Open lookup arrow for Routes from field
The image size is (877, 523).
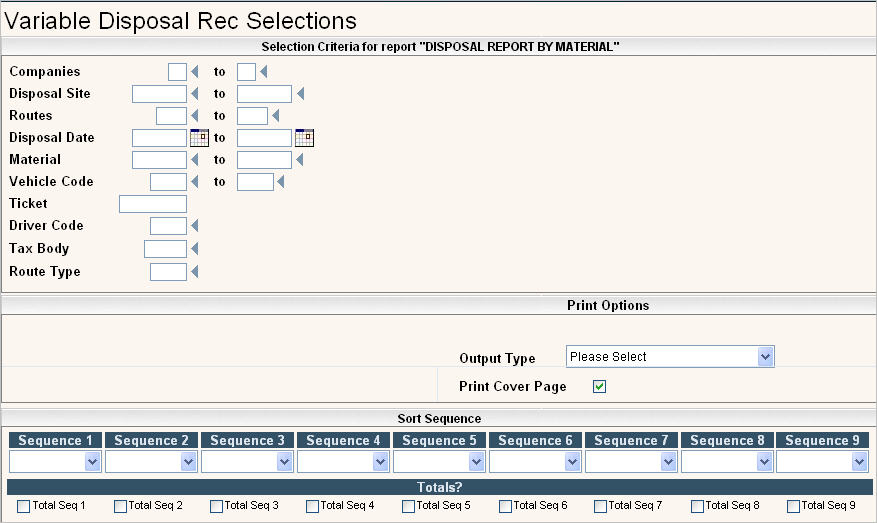[x=195, y=116]
